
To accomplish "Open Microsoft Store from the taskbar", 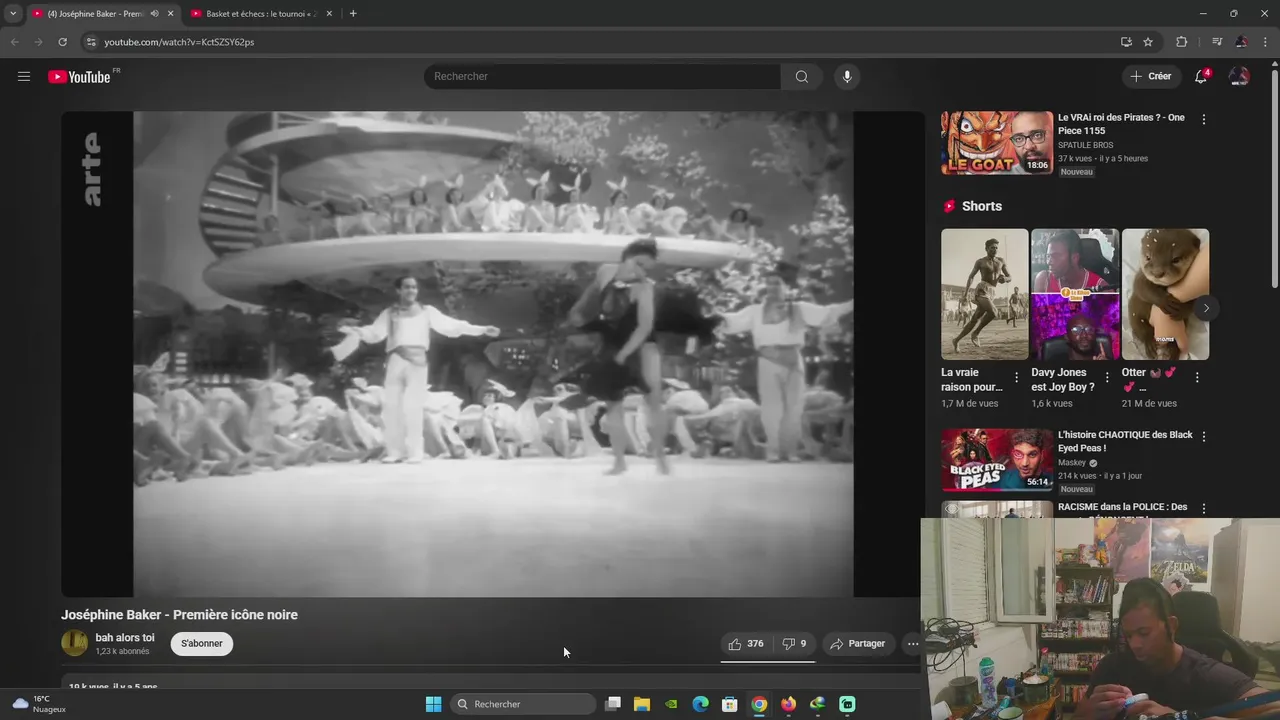I will point(730,704).
